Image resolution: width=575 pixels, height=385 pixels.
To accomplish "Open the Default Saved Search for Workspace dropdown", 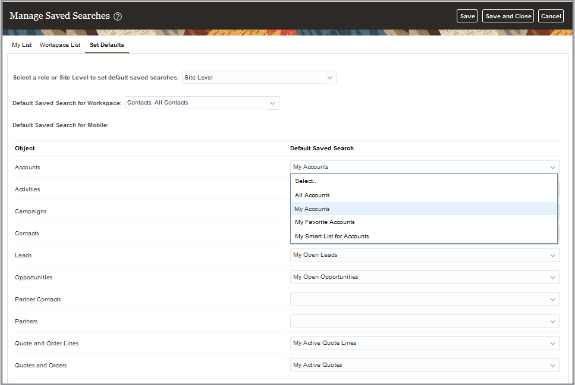I will [202, 103].
